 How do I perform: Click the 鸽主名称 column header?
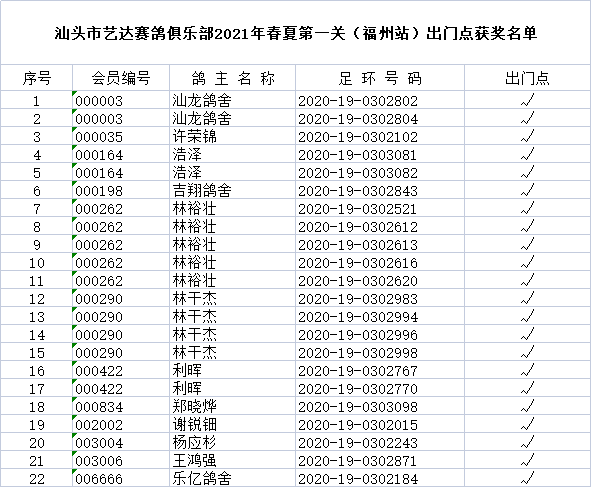pos(233,78)
